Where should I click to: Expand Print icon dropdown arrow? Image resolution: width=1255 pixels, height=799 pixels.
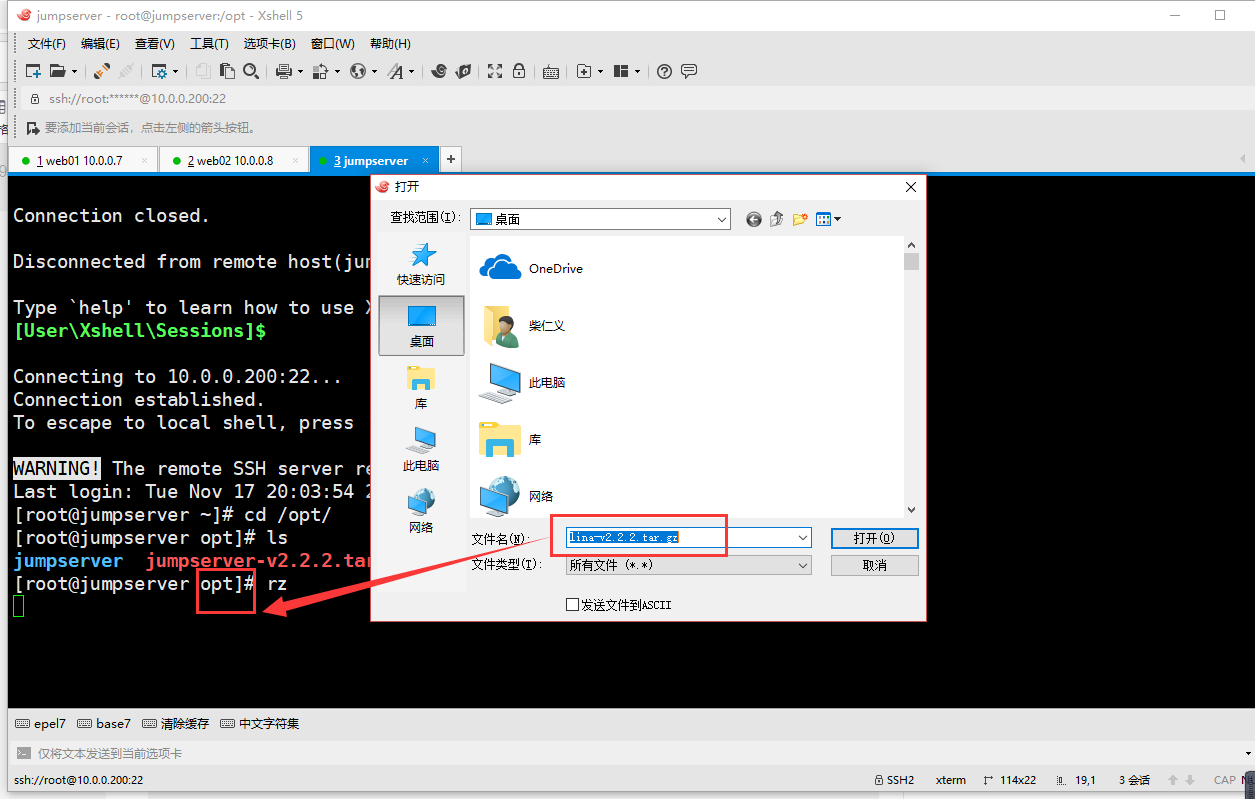[x=299, y=71]
